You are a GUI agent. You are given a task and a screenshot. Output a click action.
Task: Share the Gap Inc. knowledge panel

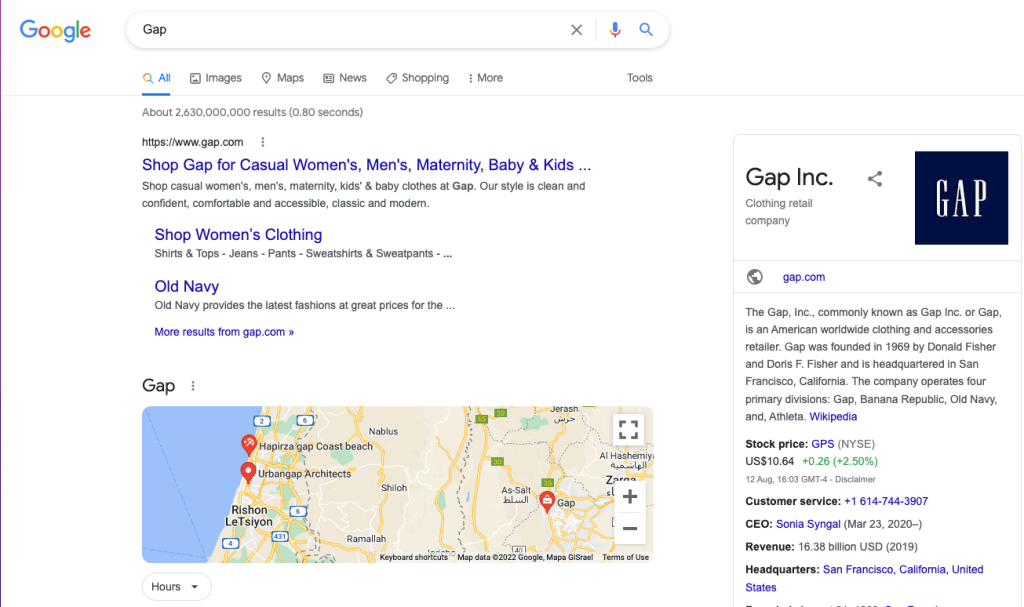pyautogui.click(x=875, y=178)
